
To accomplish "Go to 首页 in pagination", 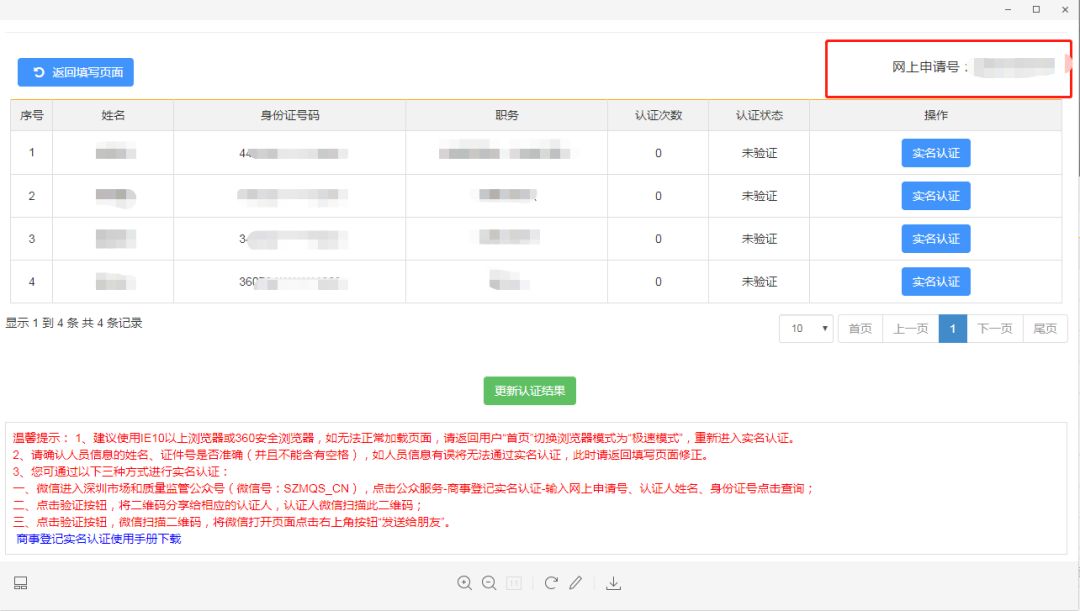I will coord(860,329).
